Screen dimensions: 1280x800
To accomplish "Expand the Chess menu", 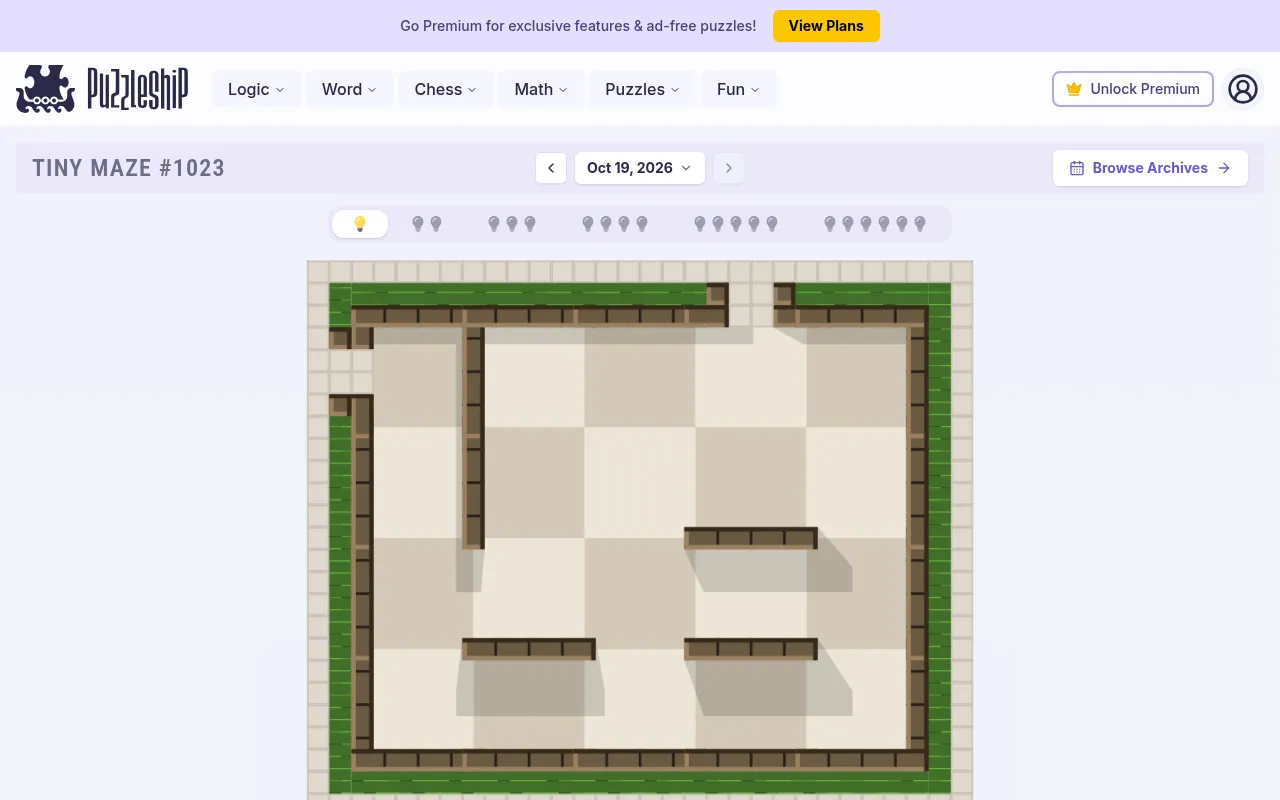I will click(446, 89).
